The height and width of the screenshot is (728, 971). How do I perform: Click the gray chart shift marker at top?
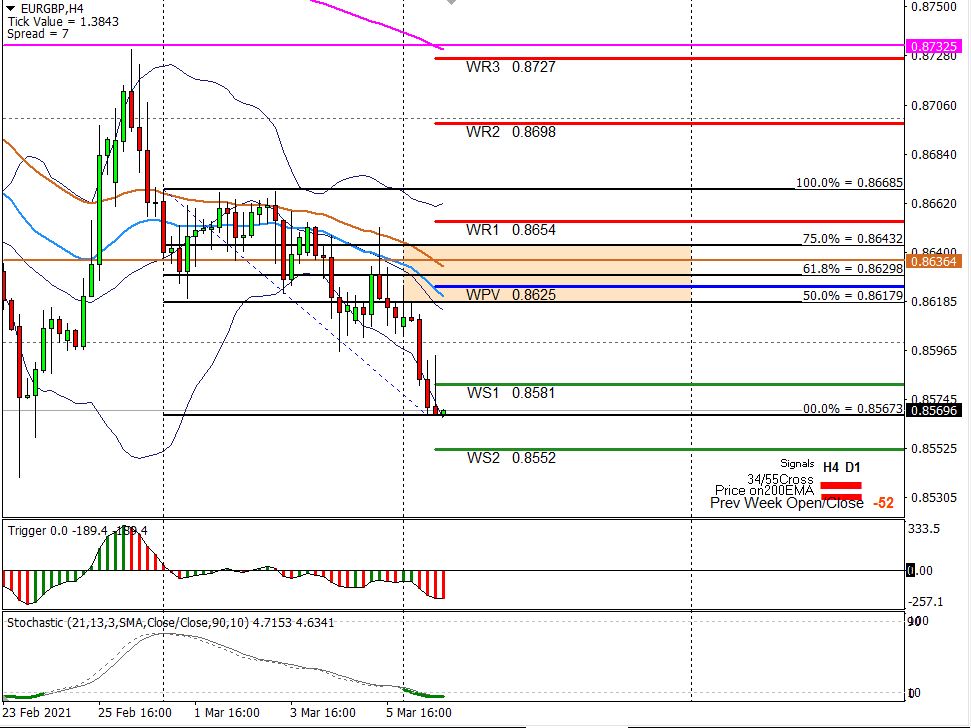(x=451, y=3)
